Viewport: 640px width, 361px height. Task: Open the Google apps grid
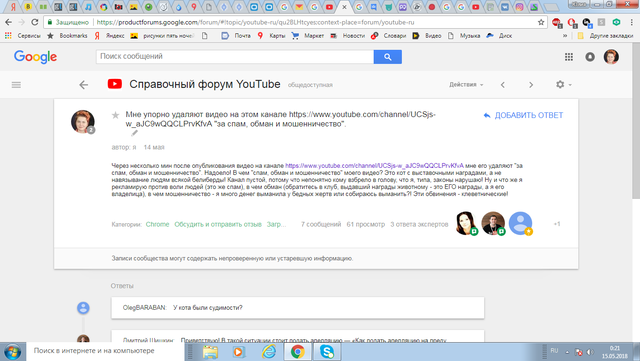click(x=569, y=57)
